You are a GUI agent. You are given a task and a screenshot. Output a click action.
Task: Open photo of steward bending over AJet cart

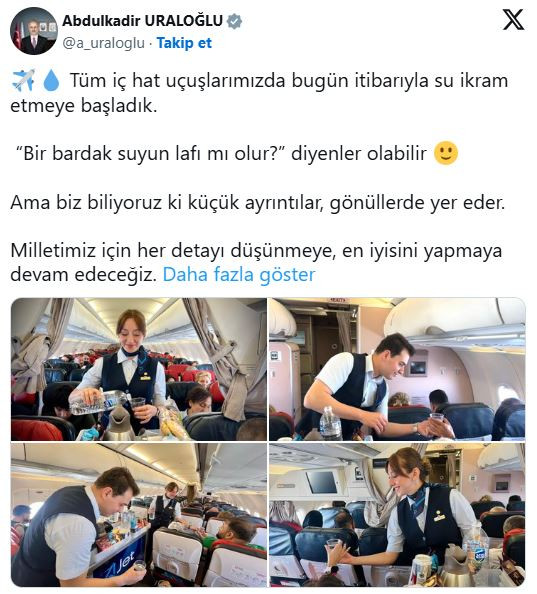(139, 515)
